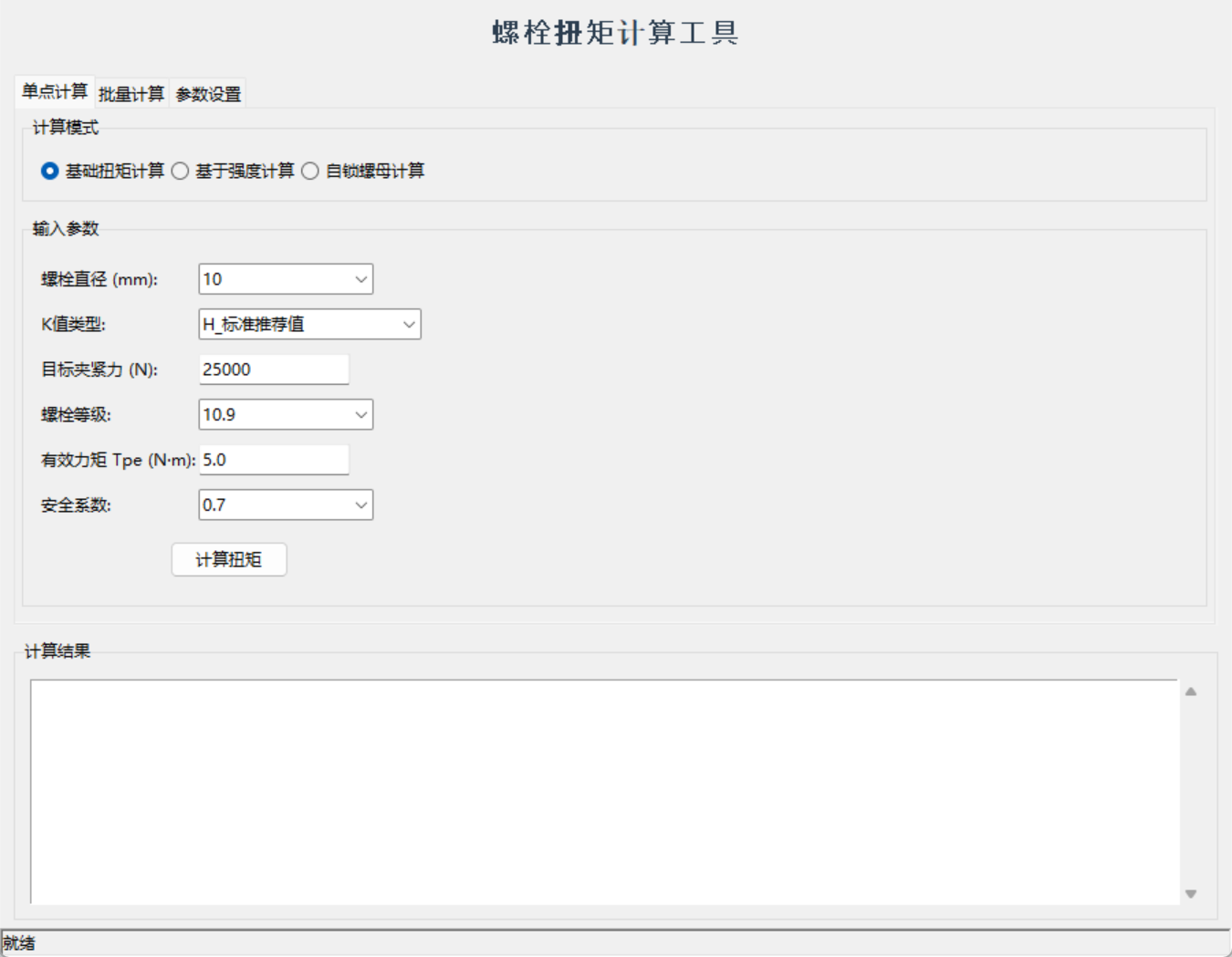1232x957 pixels.
Task: Open the 螺栓直径 diameter dropdown
Action: tap(360, 278)
